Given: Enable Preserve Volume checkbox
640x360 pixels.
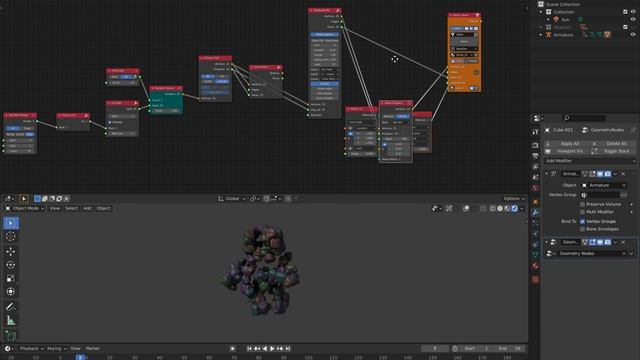Looking at the screenshot, I should point(582,204).
